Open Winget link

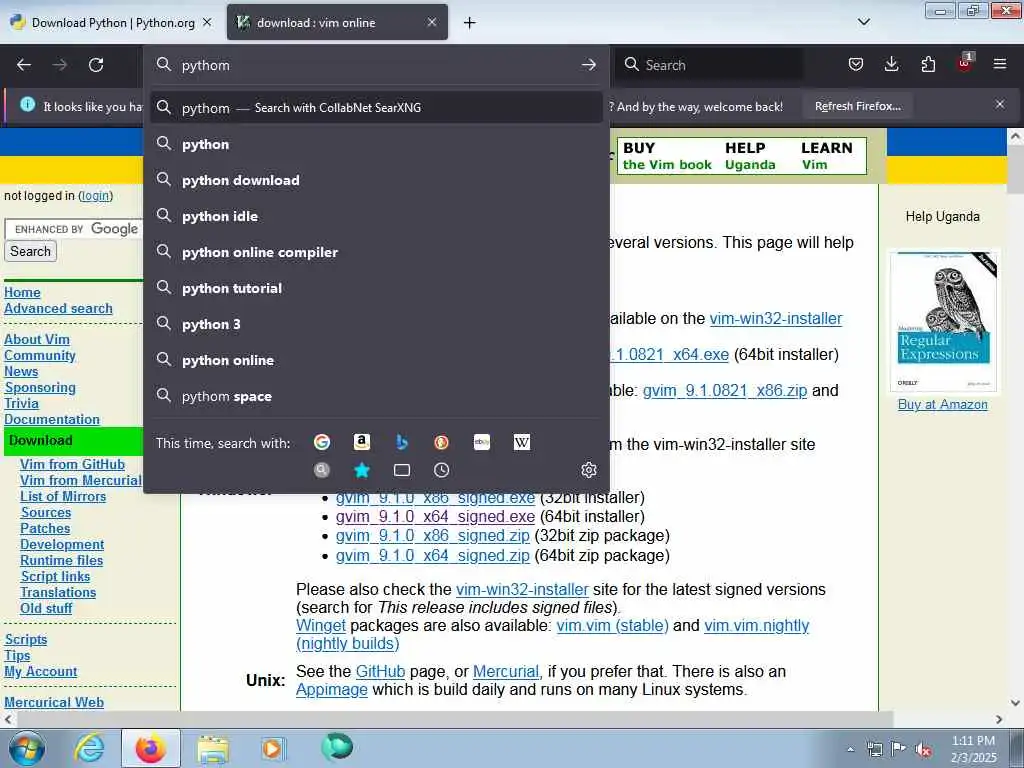pyautogui.click(x=321, y=625)
